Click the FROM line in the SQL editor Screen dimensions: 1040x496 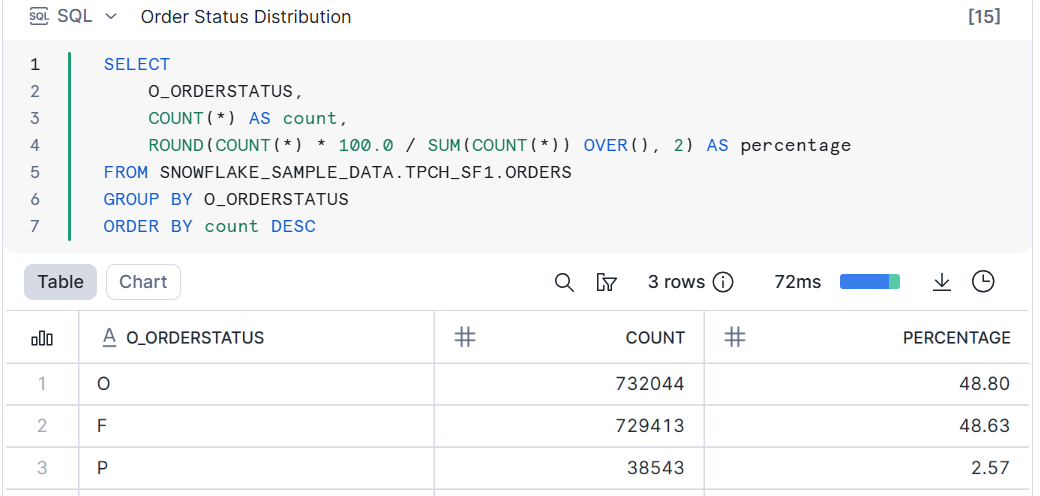point(337,172)
